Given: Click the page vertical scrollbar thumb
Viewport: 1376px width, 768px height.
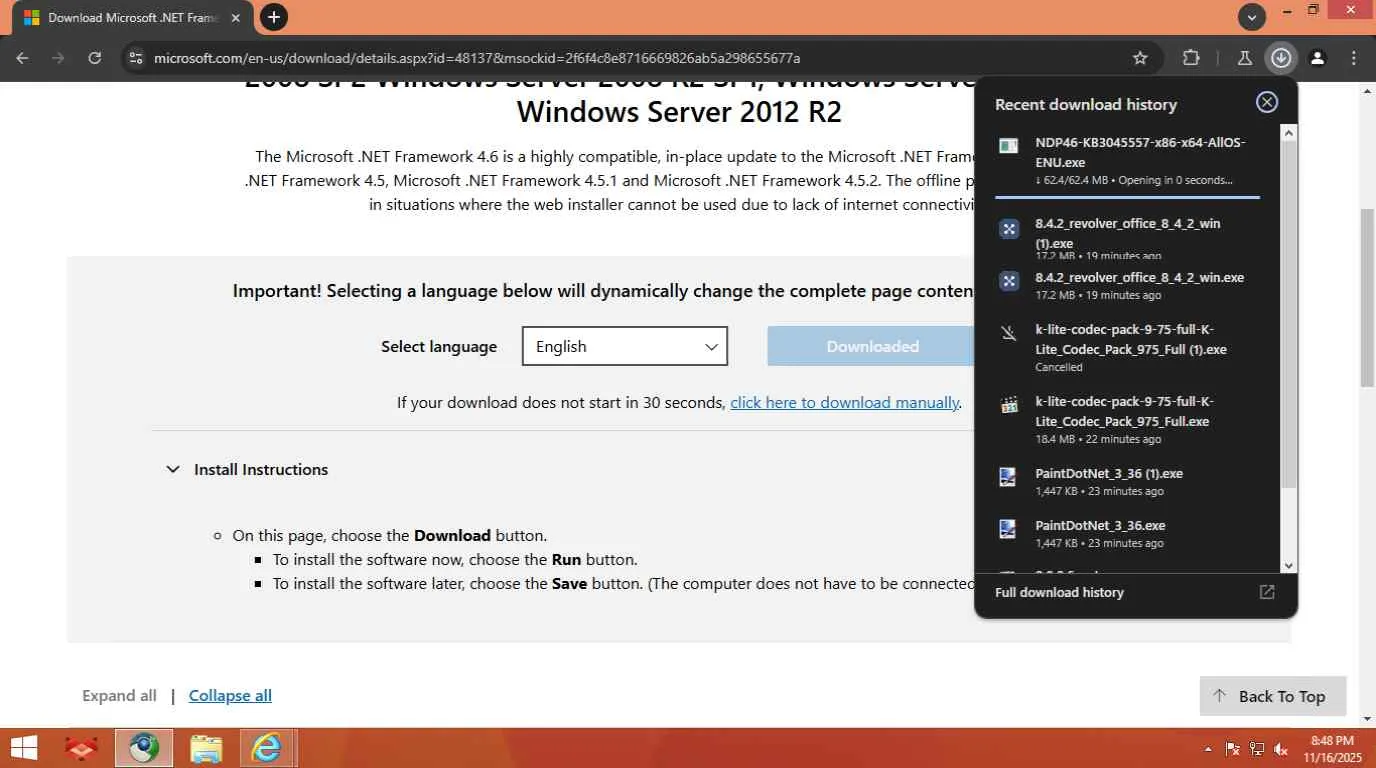Looking at the screenshot, I should (1368, 298).
